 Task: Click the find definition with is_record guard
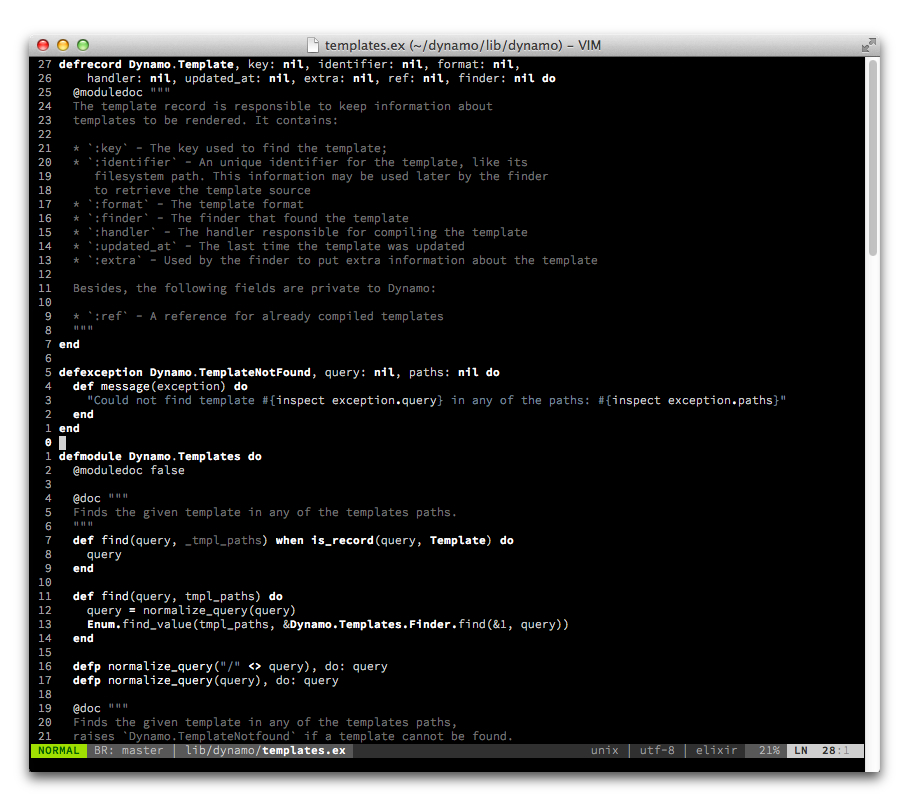coord(293,540)
